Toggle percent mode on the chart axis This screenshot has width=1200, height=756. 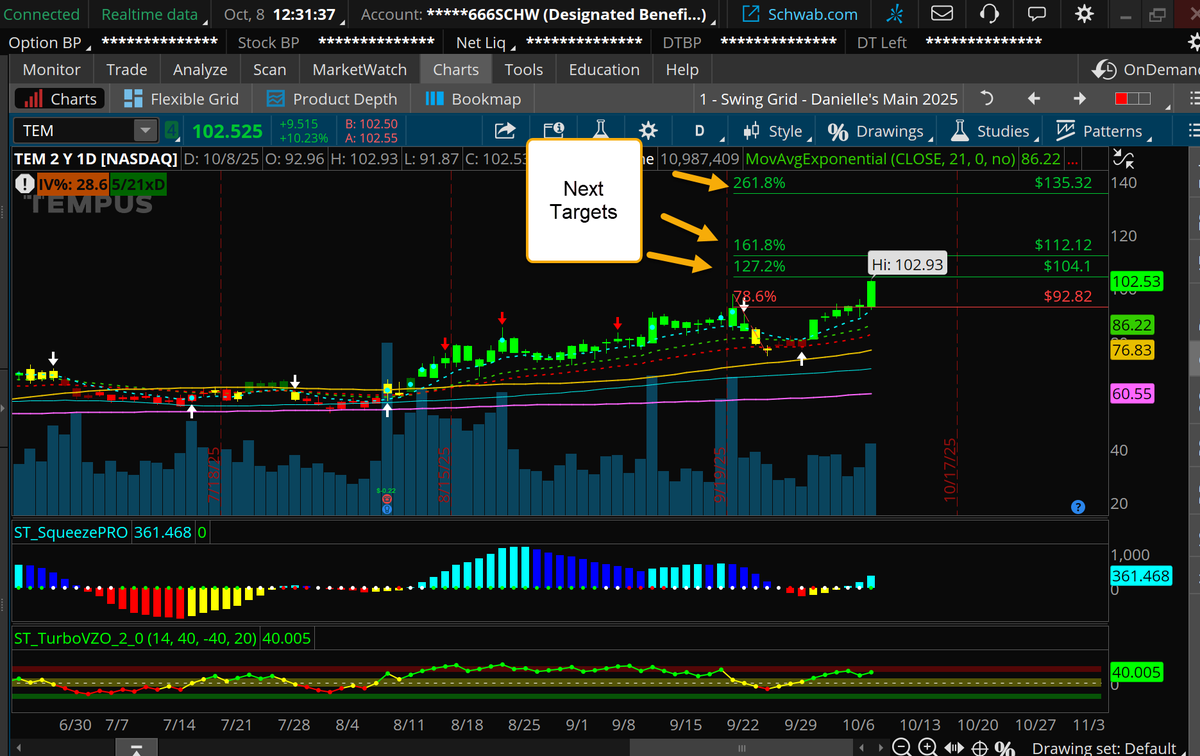click(1003, 746)
